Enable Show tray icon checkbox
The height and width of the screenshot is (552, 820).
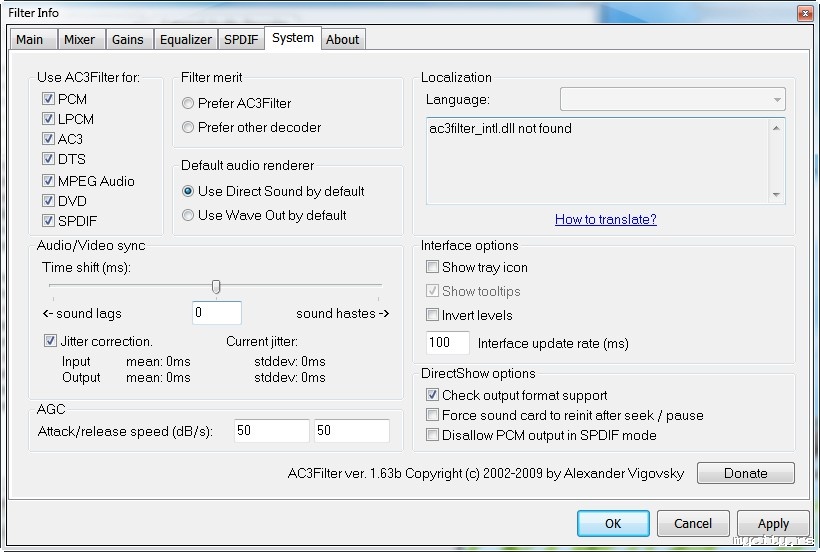(x=432, y=267)
